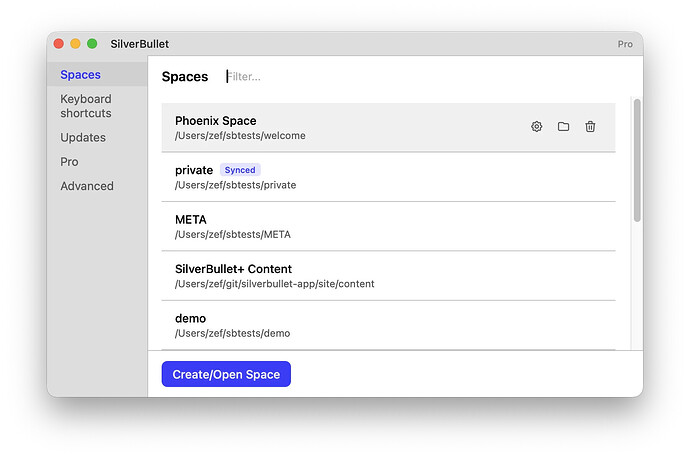Open settings gear for Phoenix Space
690x458 pixels.
point(536,127)
